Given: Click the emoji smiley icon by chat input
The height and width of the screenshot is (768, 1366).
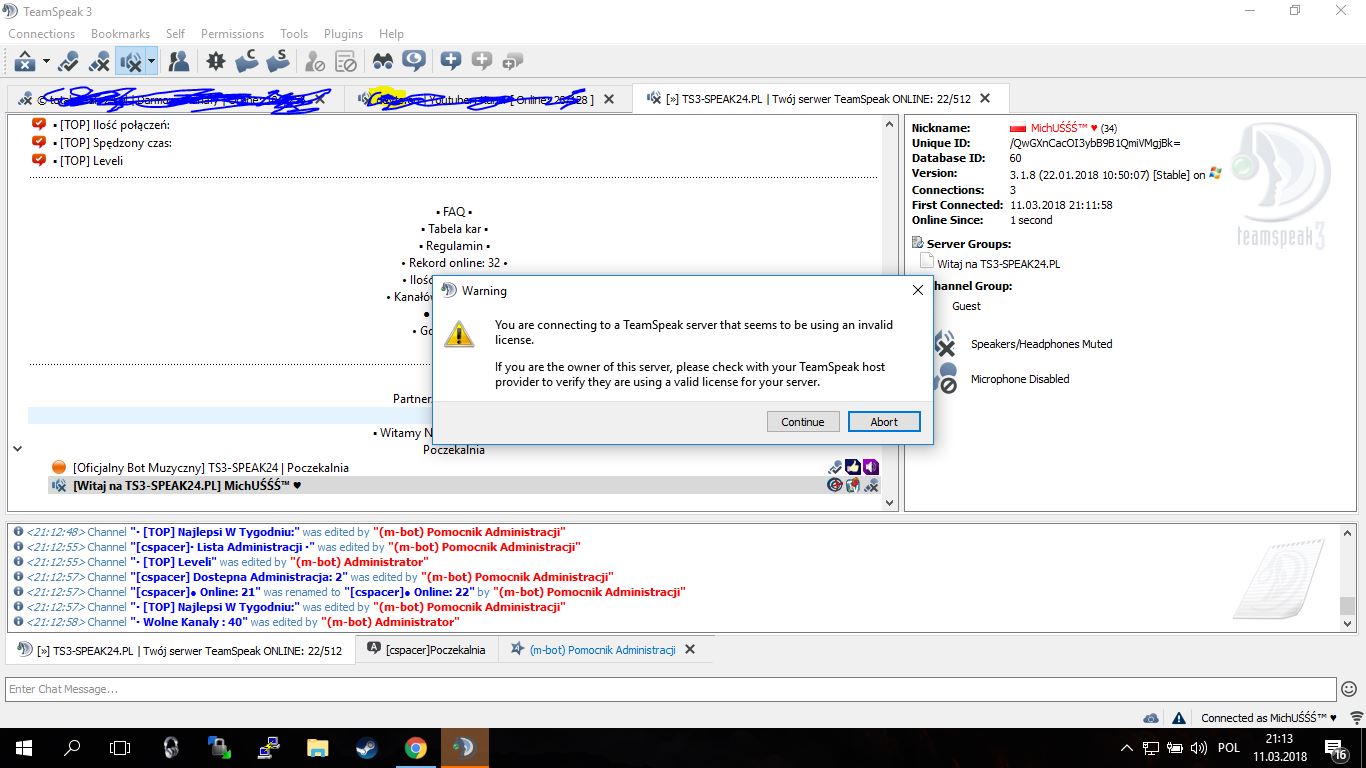Looking at the screenshot, I should [1350, 689].
